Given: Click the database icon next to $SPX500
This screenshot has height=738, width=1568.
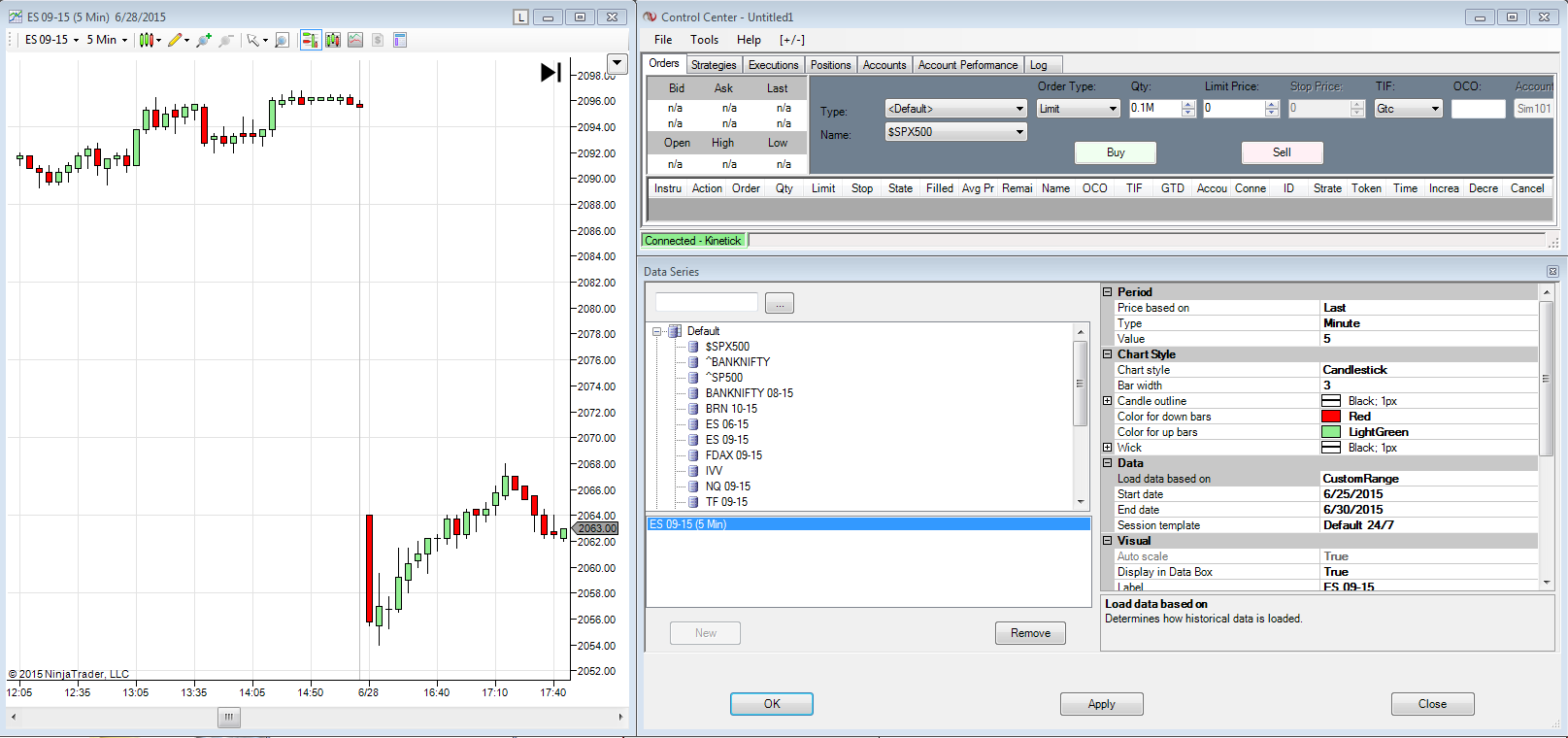Looking at the screenshot, I should click(x=694, y=347).
